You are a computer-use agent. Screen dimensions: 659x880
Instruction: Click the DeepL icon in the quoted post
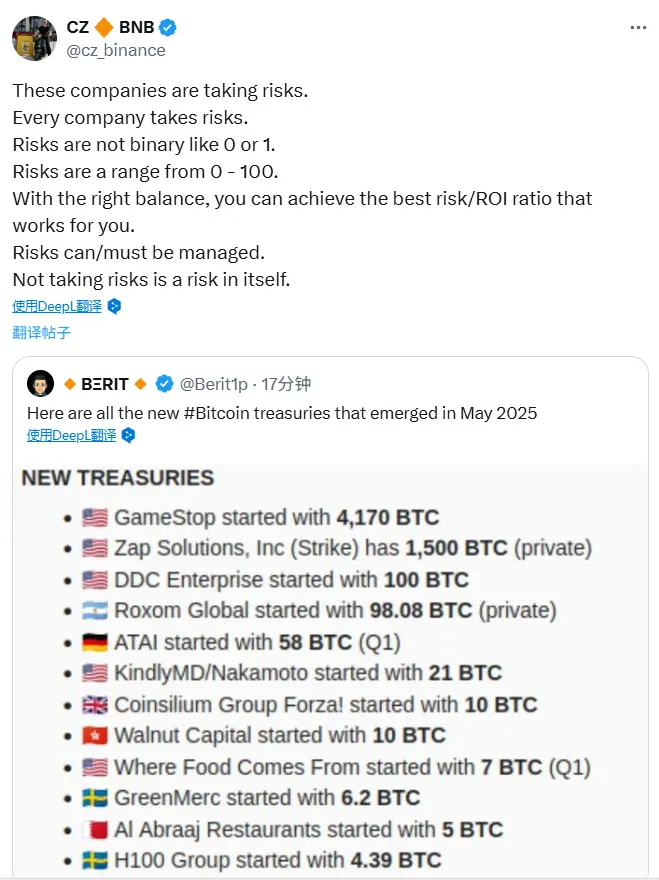pos(128,435)
